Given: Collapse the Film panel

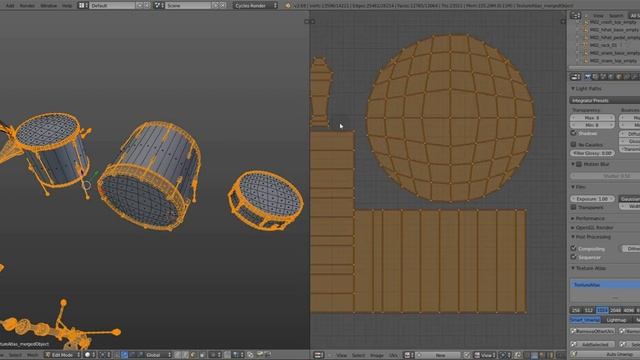Looking at the screenshot, I should (x=573, y=187).
